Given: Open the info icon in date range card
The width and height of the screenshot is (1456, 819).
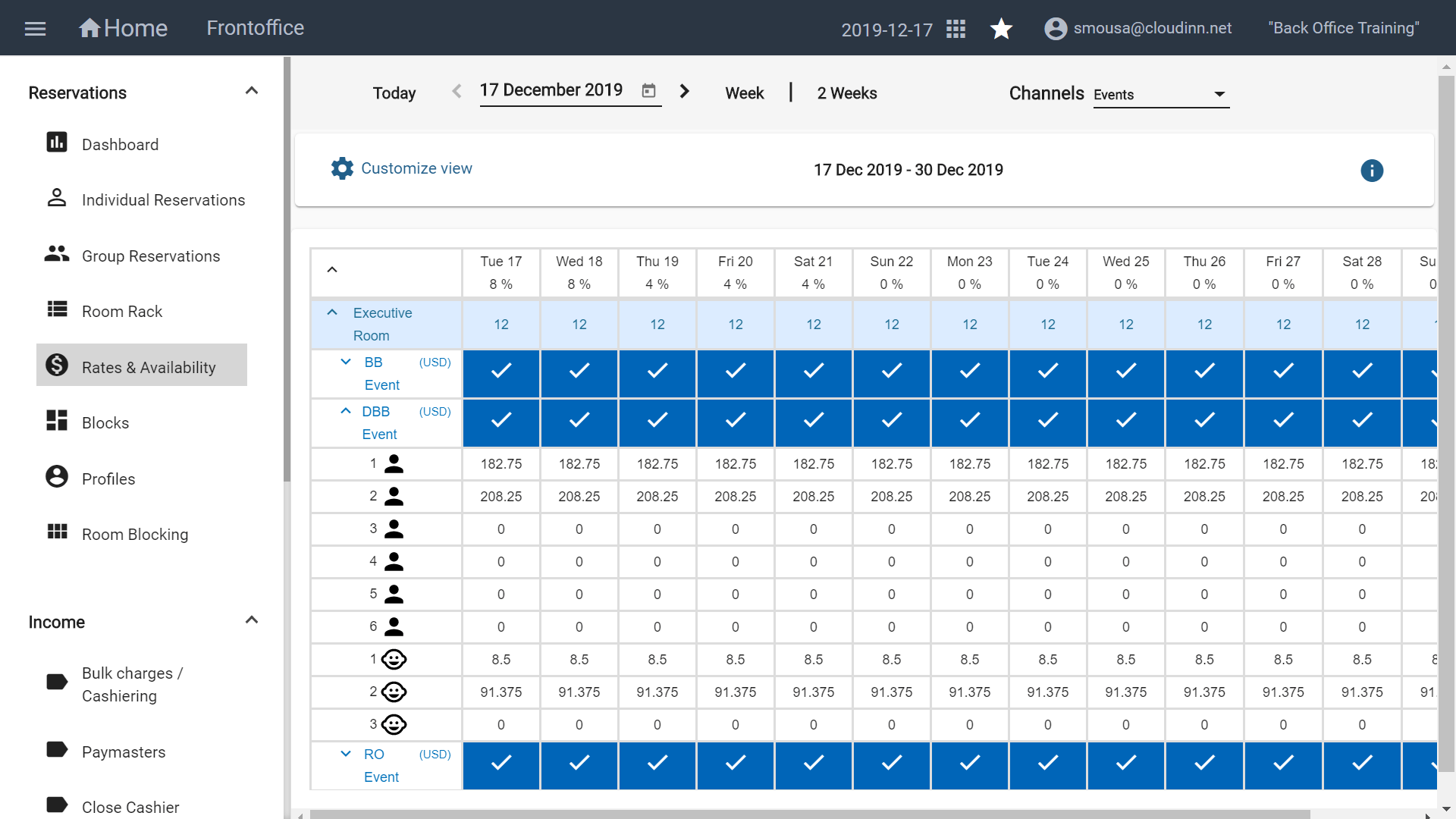Looking at the screenshot, I should 1371,171.
